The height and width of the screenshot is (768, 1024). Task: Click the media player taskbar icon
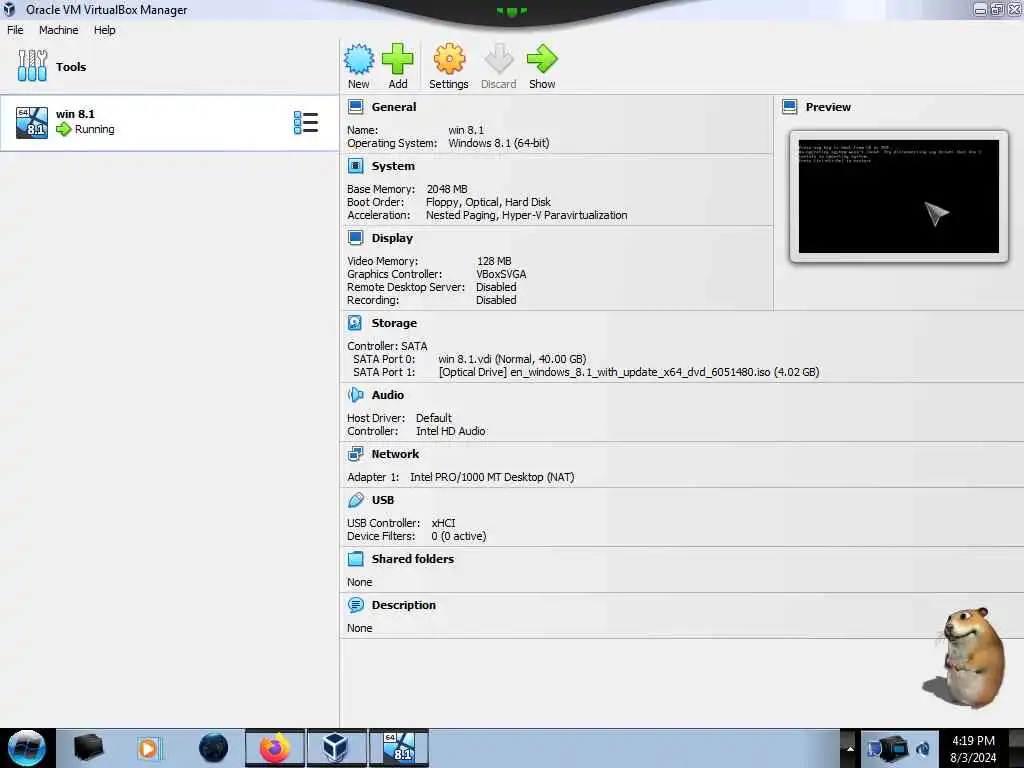point(149,748)
